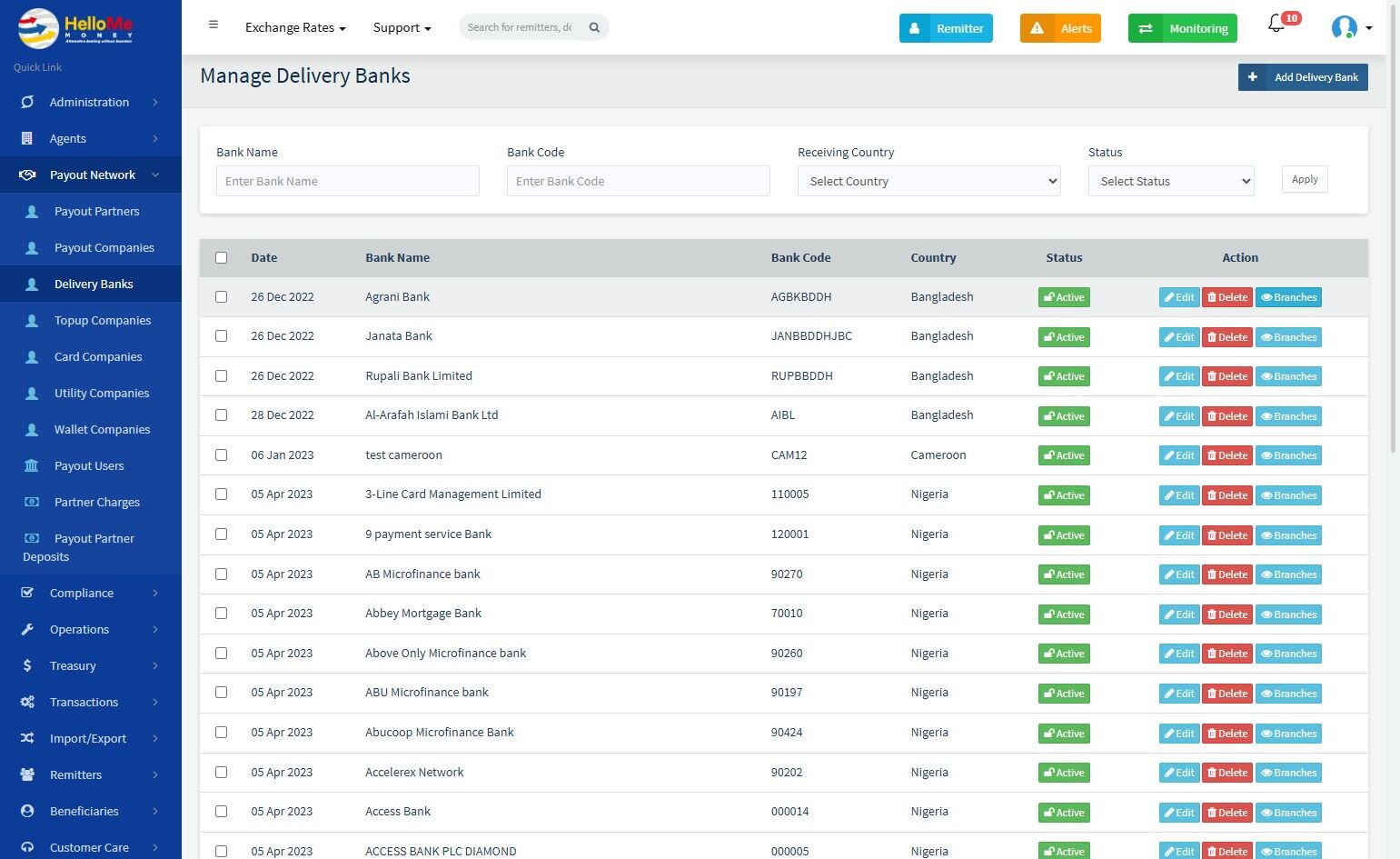Open the Select Status dropdown
The image size is (1400, 859).
1171,181
